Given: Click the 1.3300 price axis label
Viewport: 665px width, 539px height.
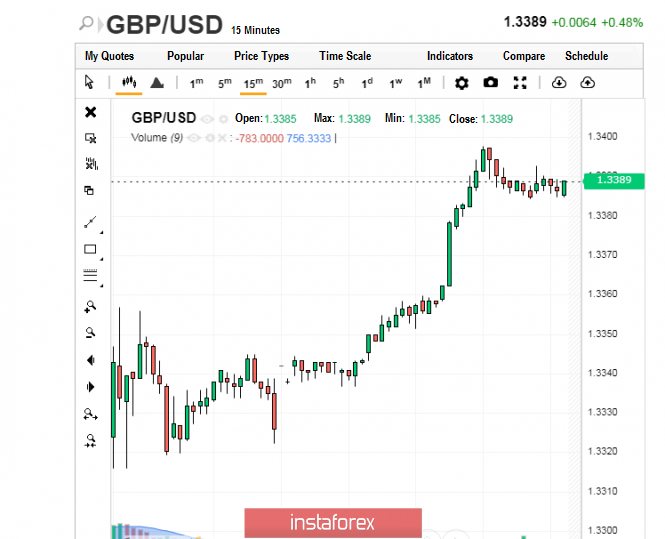Looking at the screenshot, I should 602,530.
